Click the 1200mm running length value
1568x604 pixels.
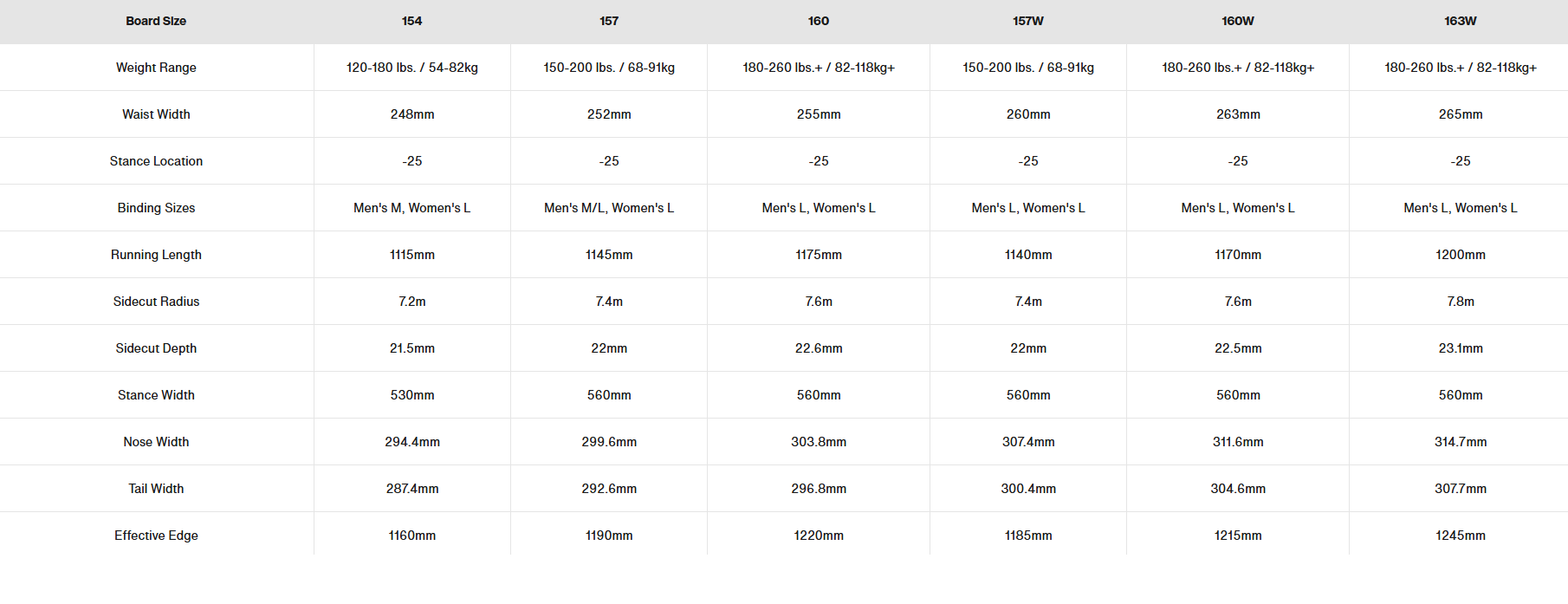tap(1460, 255)
